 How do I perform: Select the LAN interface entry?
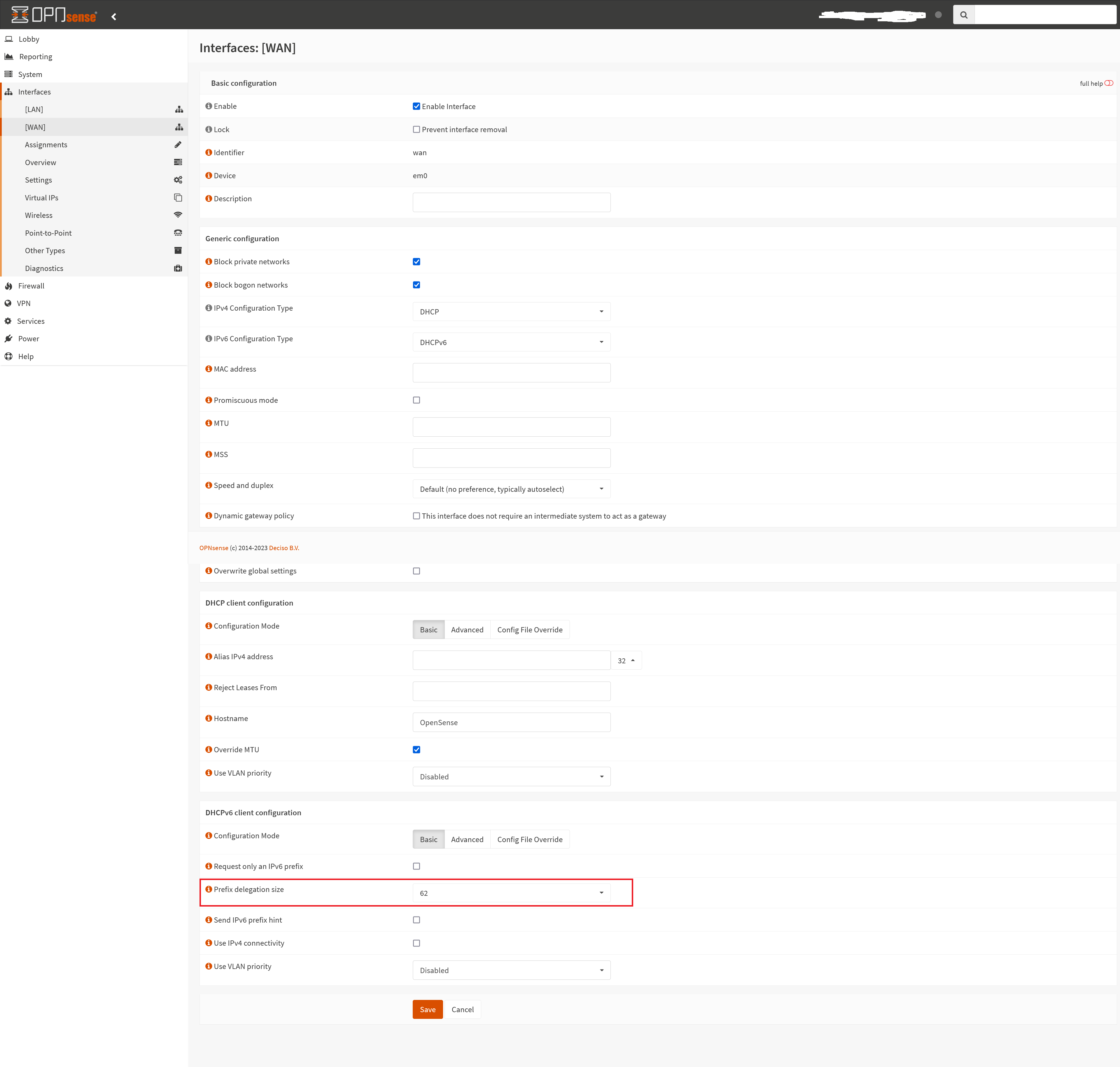pyautogui.click(x=34, y=109)
